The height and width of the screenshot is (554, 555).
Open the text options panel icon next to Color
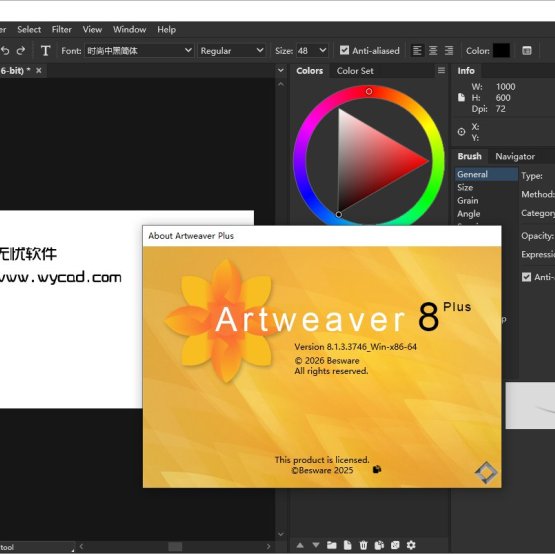pos(527,51)
